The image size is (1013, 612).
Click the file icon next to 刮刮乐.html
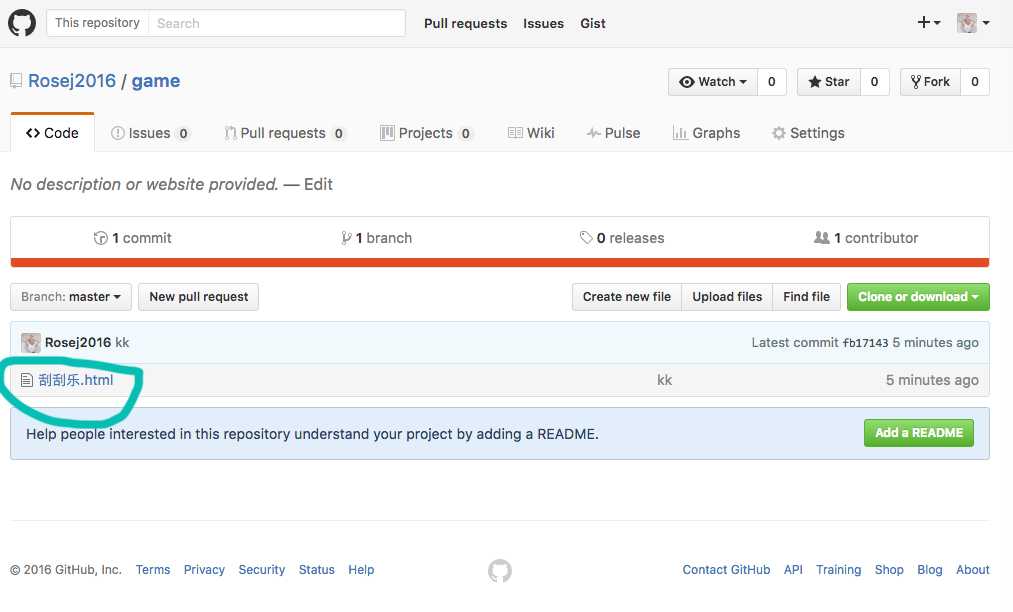pos(26,380)
